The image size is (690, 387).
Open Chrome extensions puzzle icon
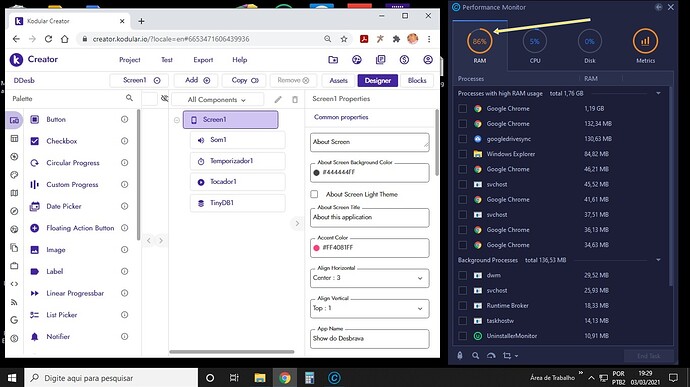[x=396, y=39]
